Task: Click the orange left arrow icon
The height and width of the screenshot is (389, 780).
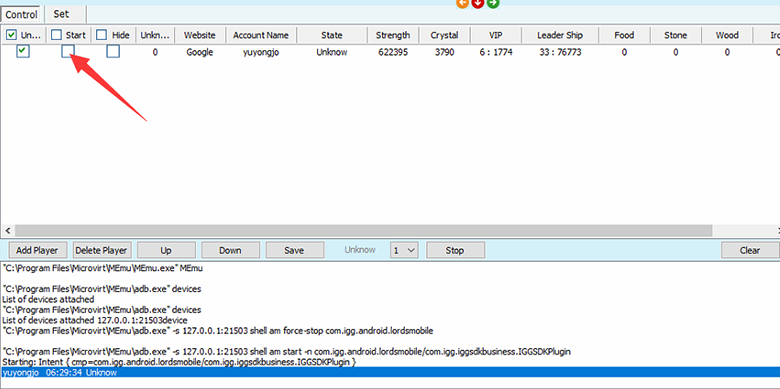Action: click(x=463, y=3)
